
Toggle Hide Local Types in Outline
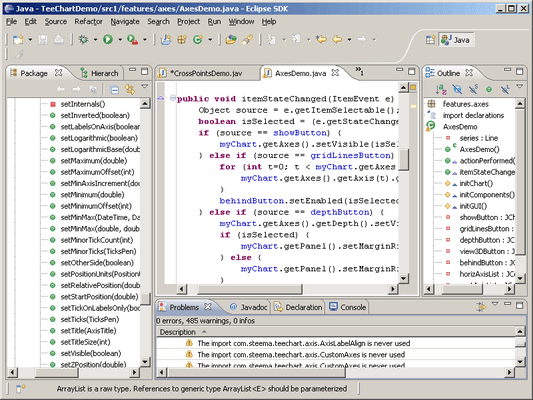pyautogui.click(x=505, y=89)
